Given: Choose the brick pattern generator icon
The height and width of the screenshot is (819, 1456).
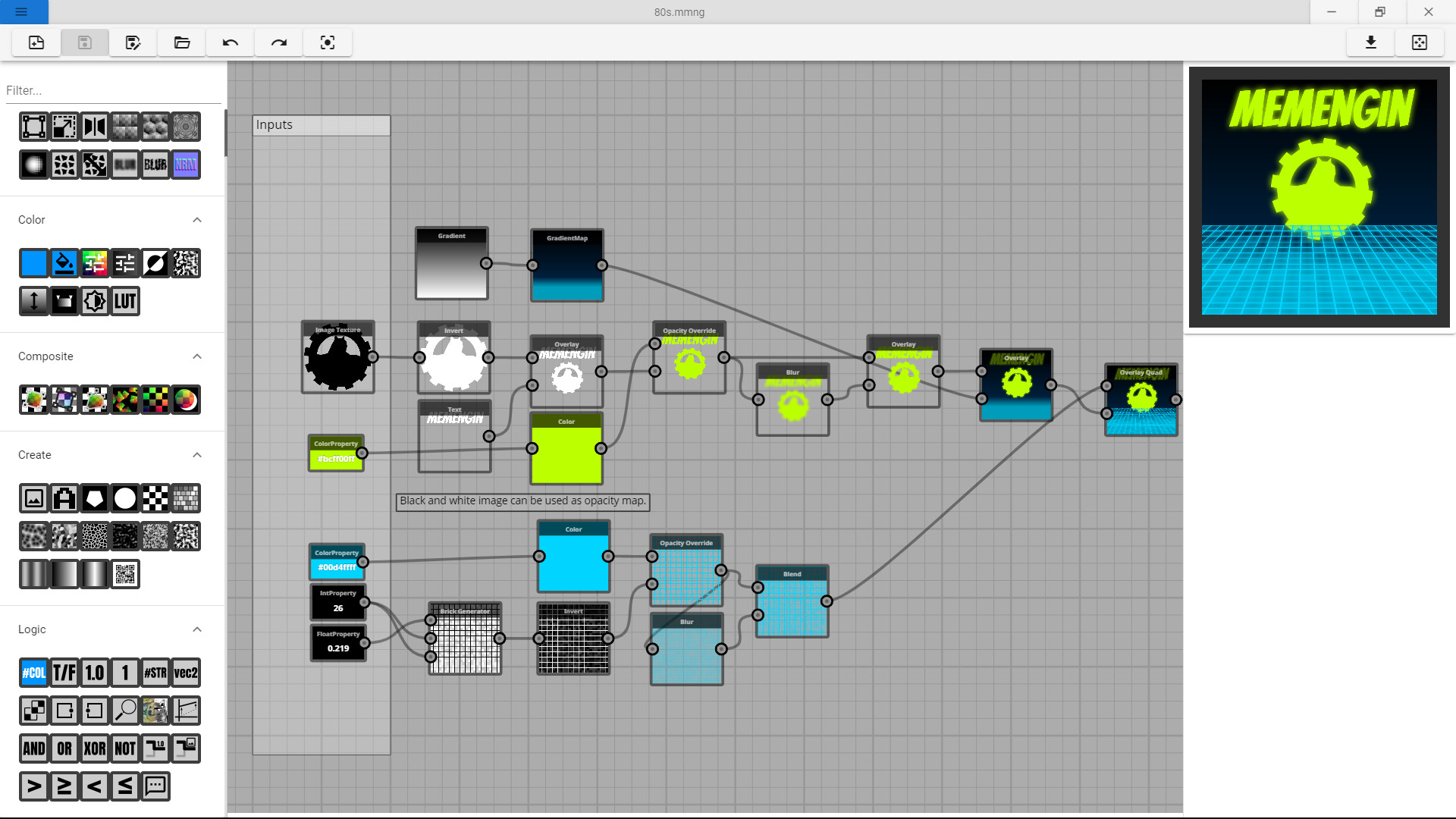Looking at the screenshot, I should pos(186,498).
